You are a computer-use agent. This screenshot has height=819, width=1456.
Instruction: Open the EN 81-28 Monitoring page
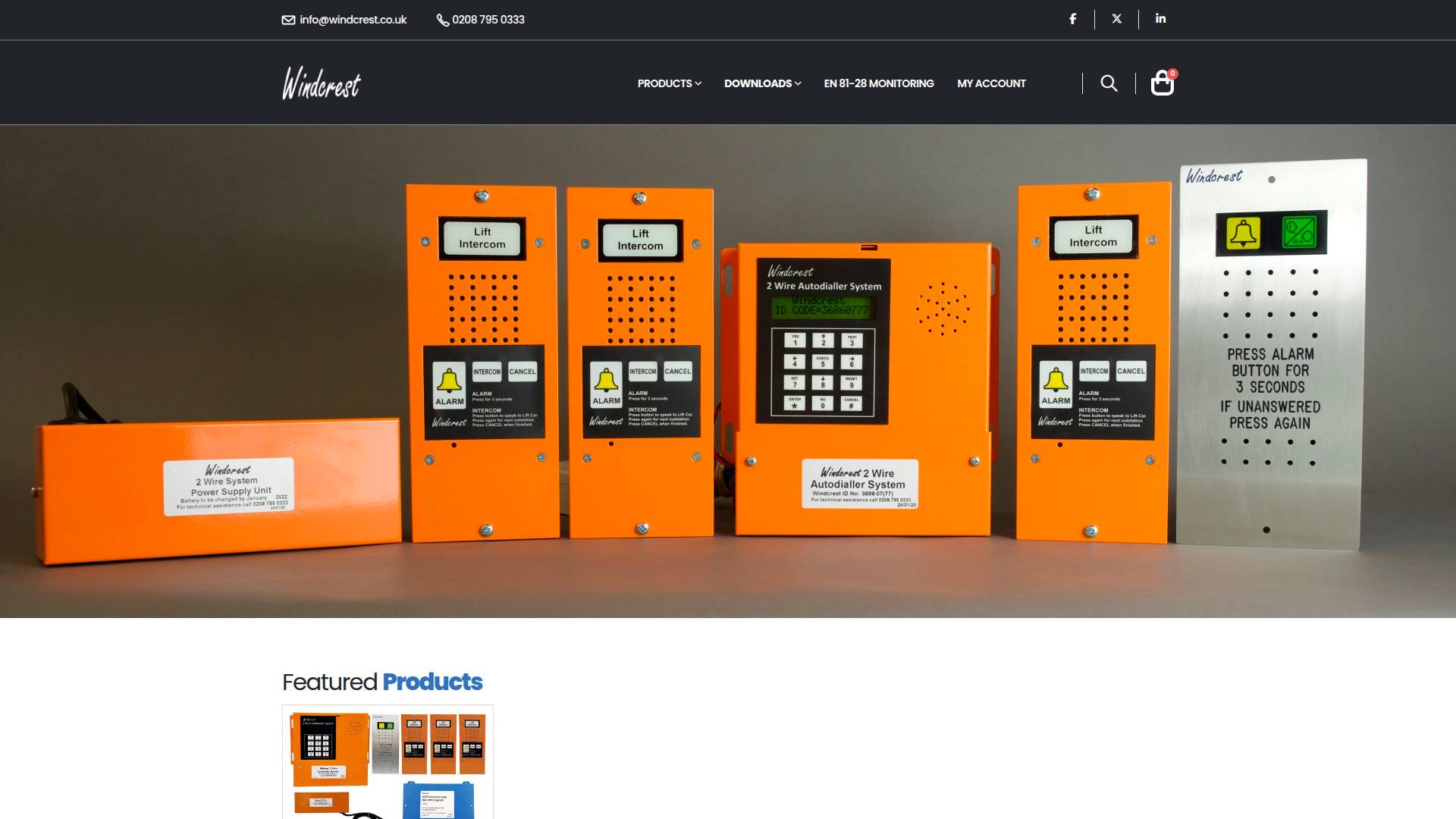pyautogui.click(x=879, y=83)
